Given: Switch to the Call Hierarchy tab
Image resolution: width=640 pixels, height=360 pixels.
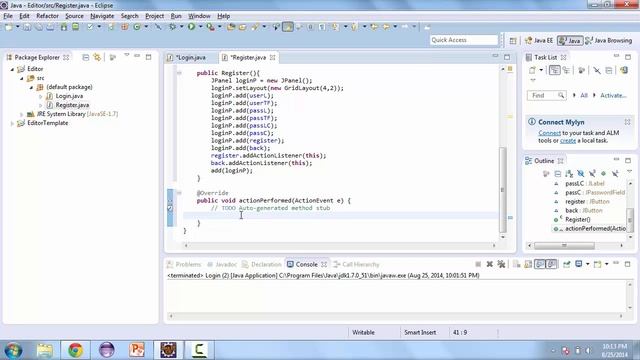Looking at the screenshot, I should point(356,264).
